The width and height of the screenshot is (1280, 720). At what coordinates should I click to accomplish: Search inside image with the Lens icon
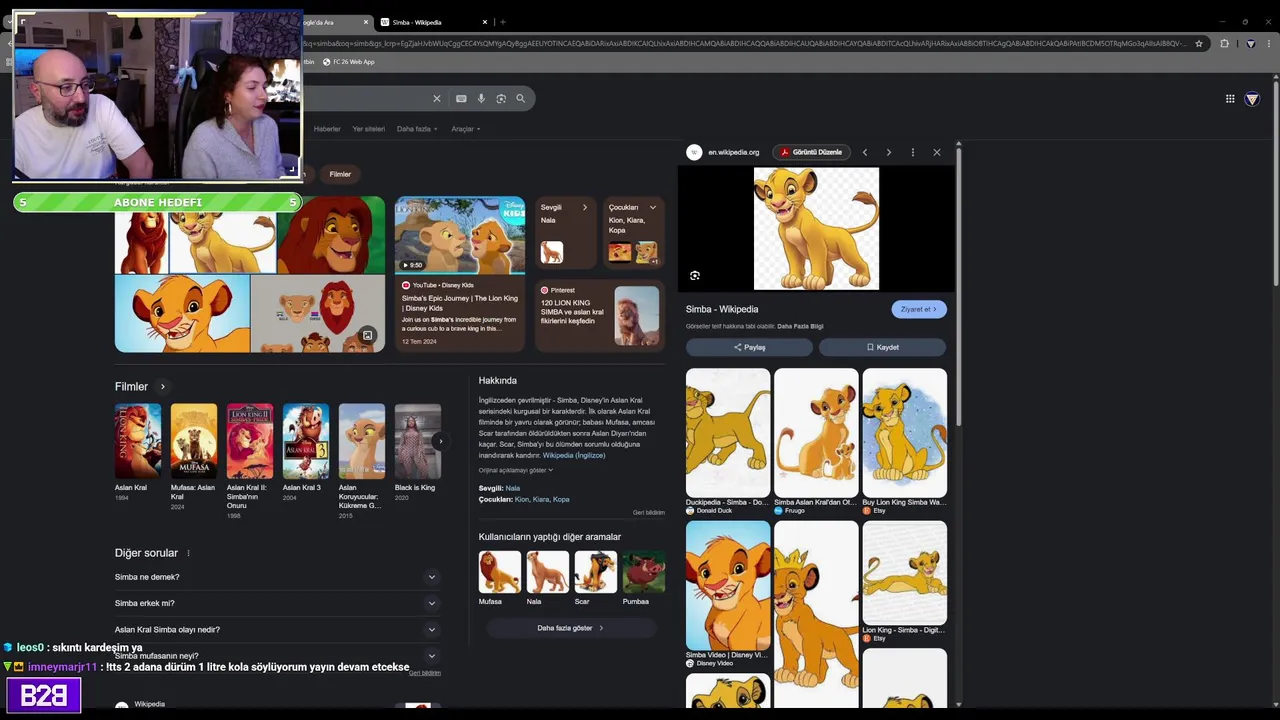click(695, 275)
